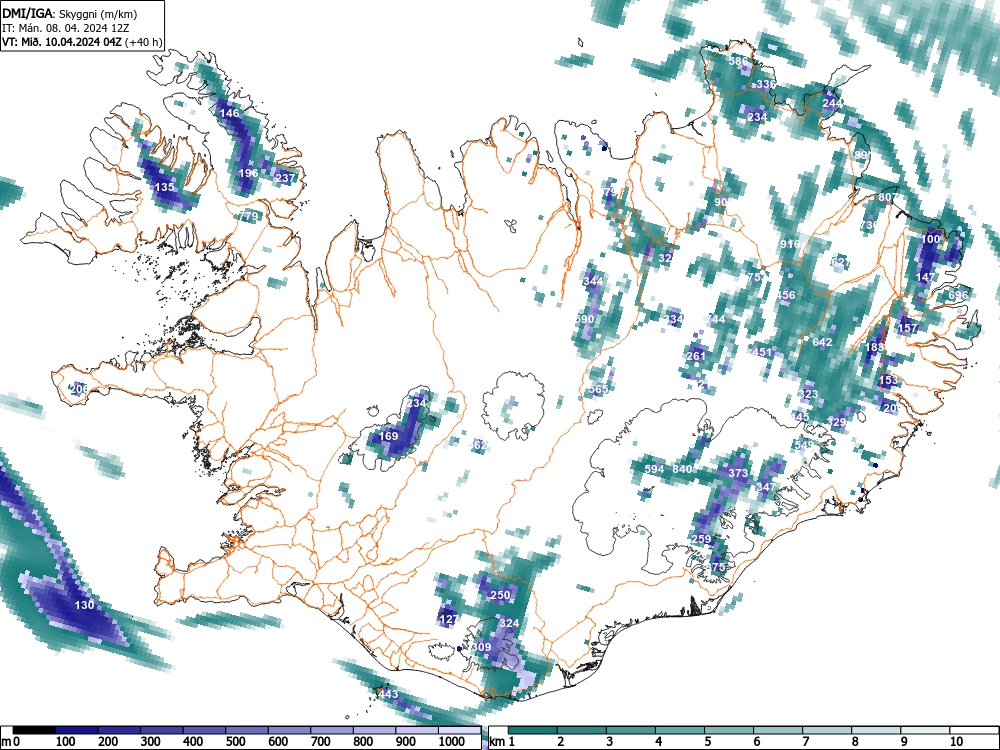Click the visibility value 443 off the south coast
The height and width of the screenshot is (750, 1000).
[x=388, y=695]
